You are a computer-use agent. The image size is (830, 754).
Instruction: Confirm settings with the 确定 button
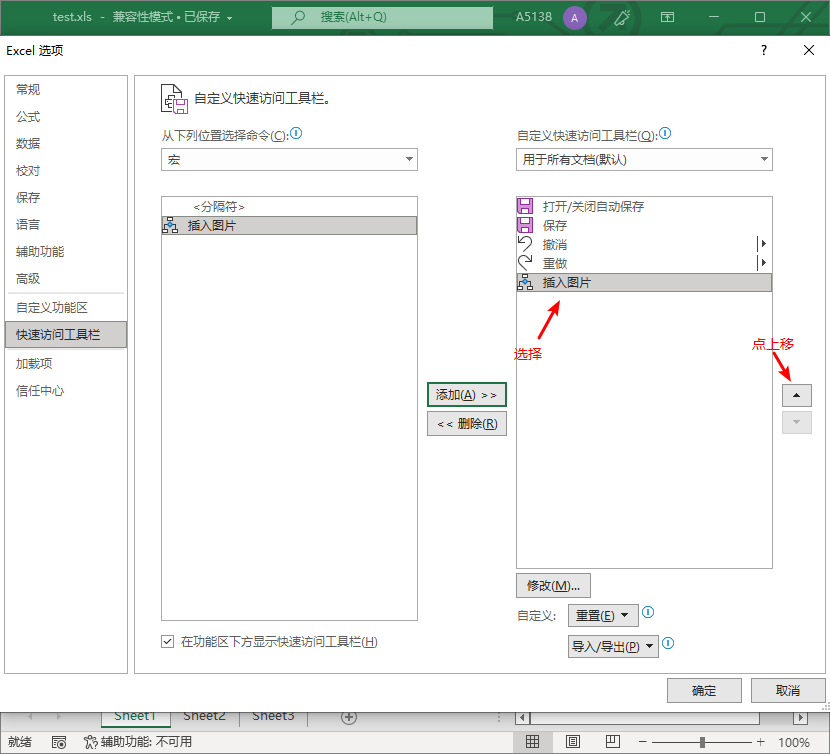704,690
